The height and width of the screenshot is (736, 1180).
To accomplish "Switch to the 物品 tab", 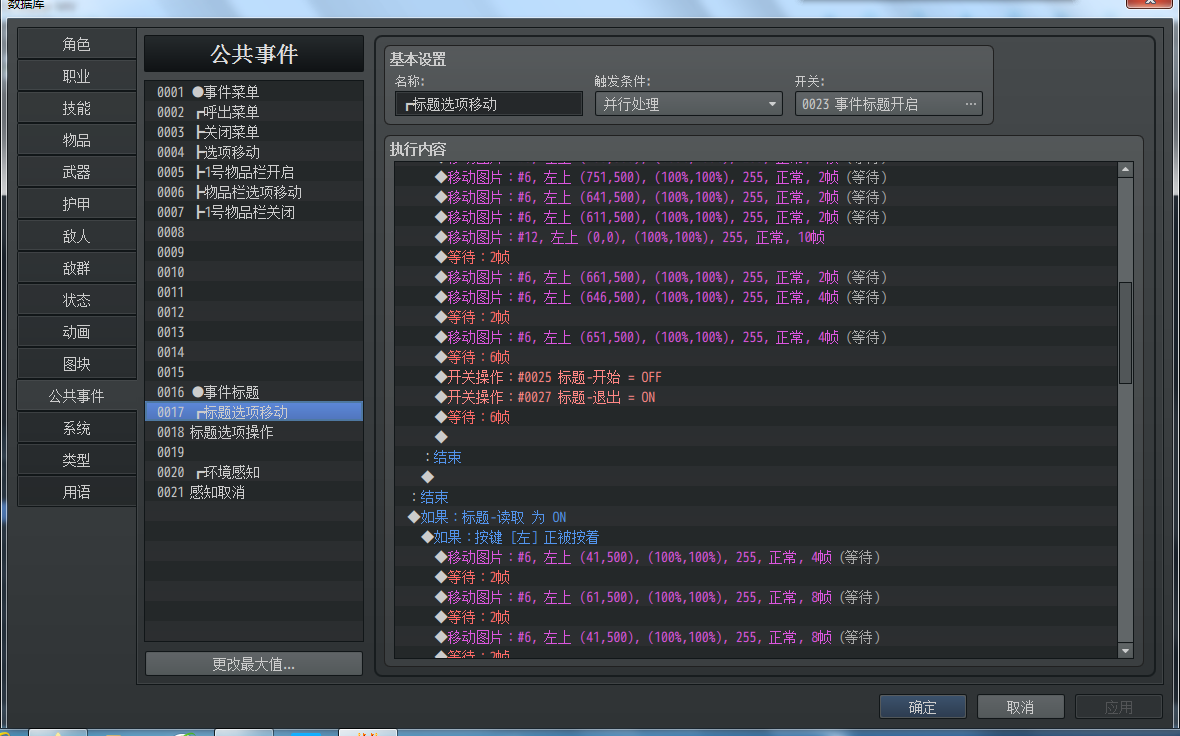I will tap(77, 140).
